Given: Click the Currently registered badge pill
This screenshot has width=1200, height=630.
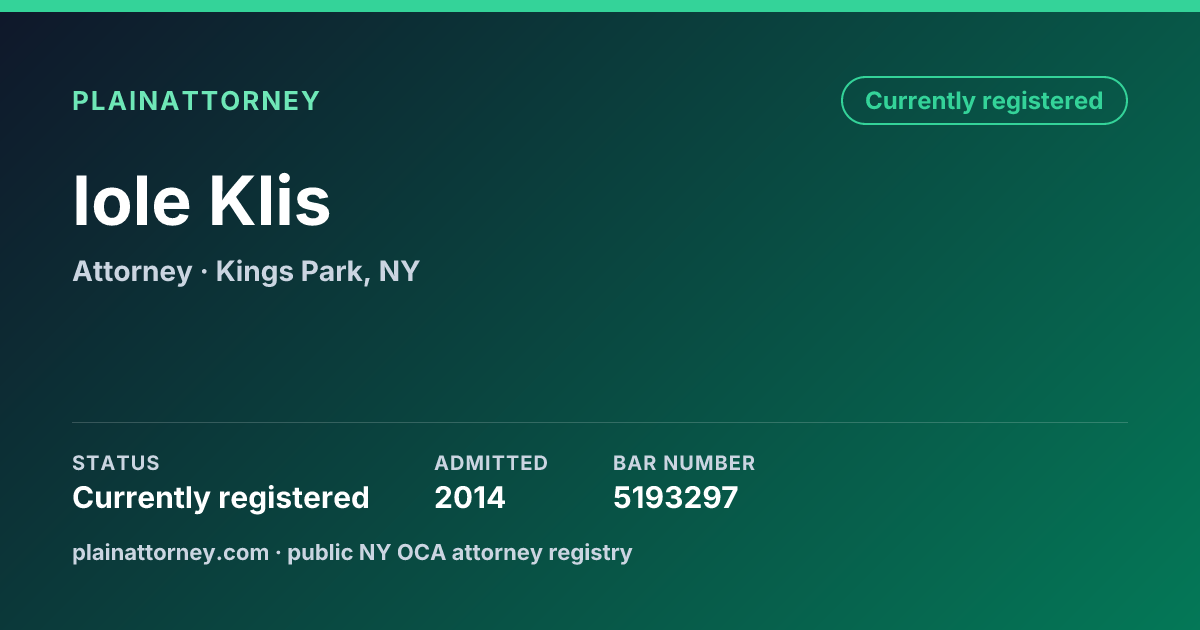Looking at the screenshot, I should (x=984, y=101).
